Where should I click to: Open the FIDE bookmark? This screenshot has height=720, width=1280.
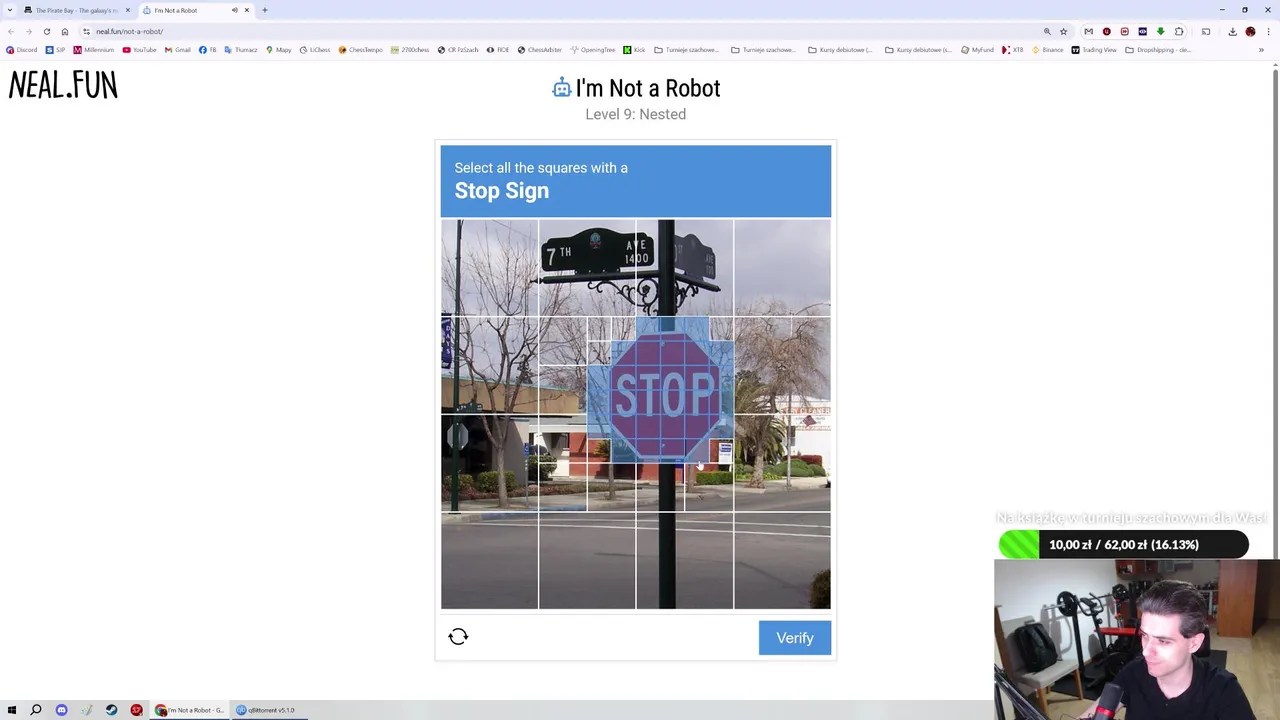498,50
